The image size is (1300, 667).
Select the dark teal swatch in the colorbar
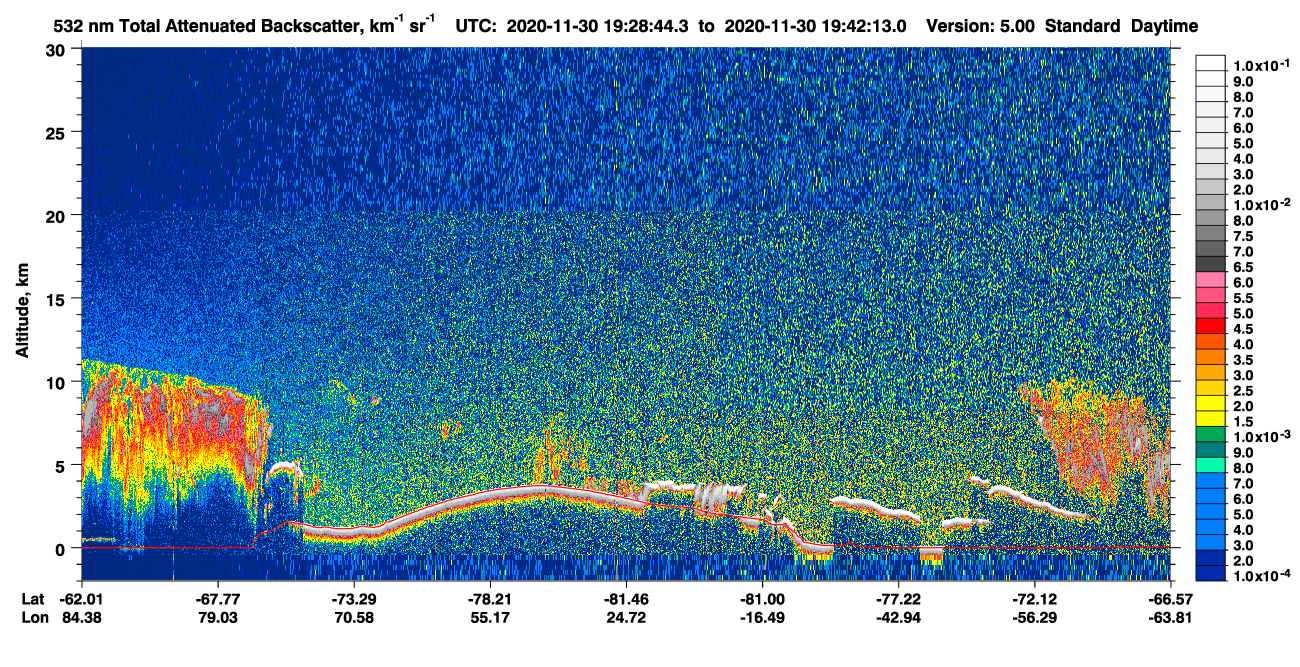[x=1210, y=450]
